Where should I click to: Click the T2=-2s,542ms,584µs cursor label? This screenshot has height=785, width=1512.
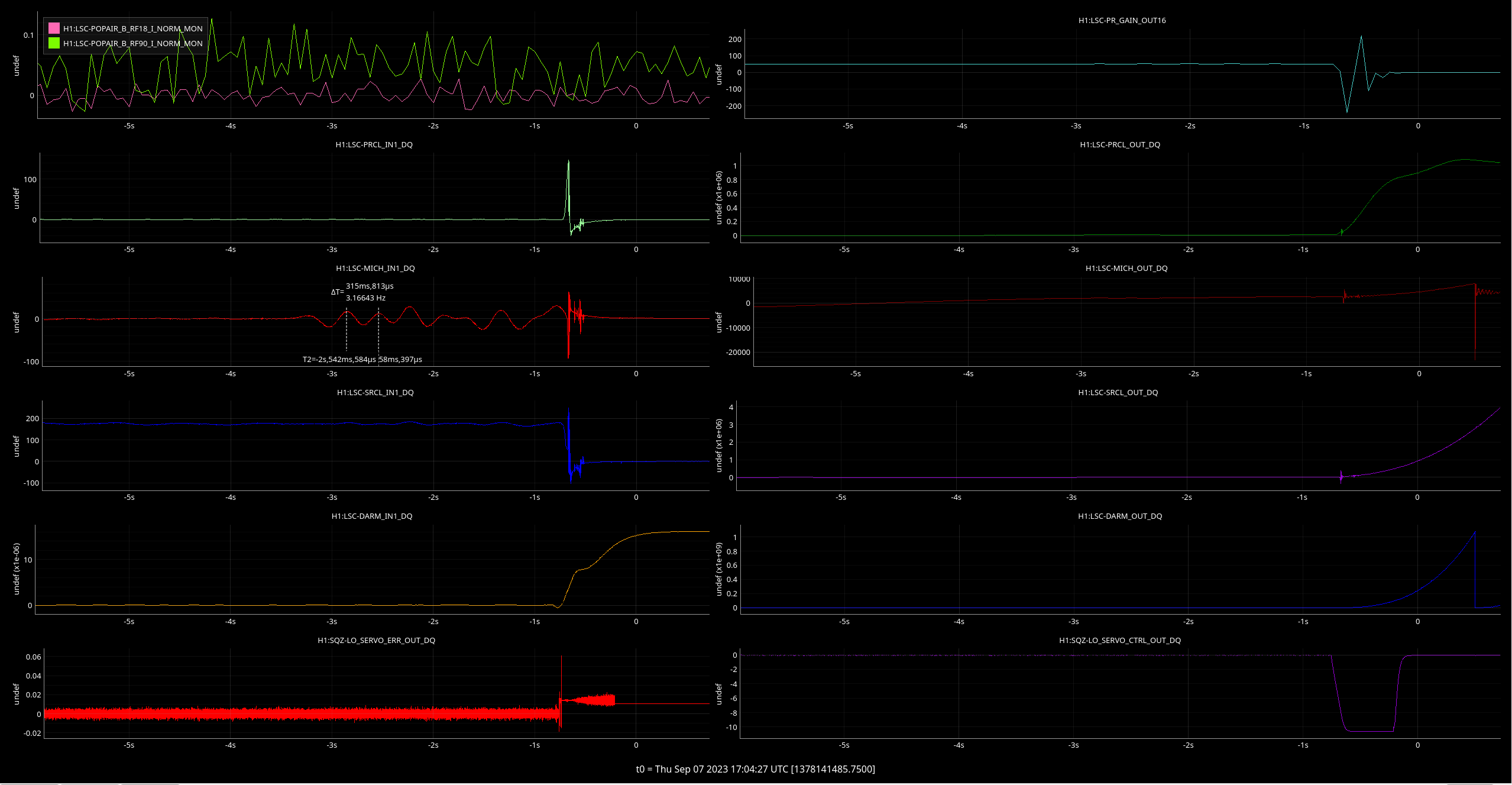pos(339,359)
